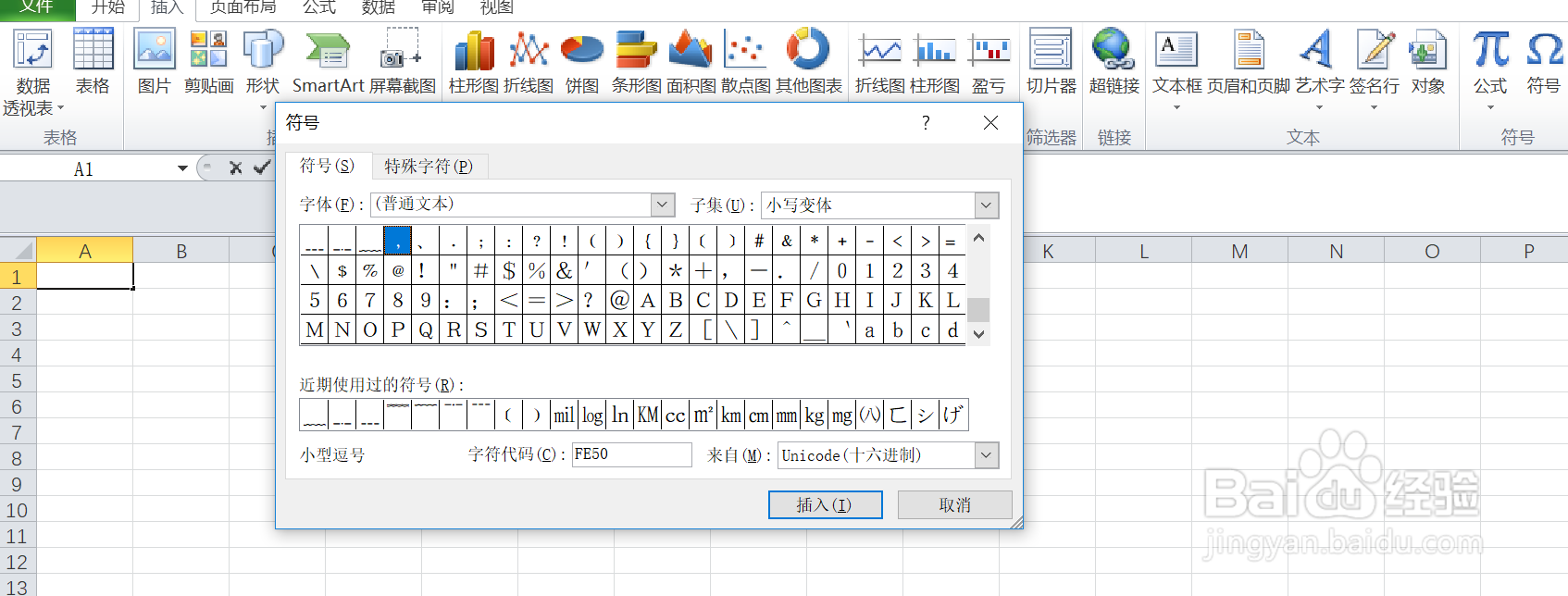Insert a Line sparkline (迷你折线图)
The width and height of the screenshot is (1568, 596).
pos(880,62)
